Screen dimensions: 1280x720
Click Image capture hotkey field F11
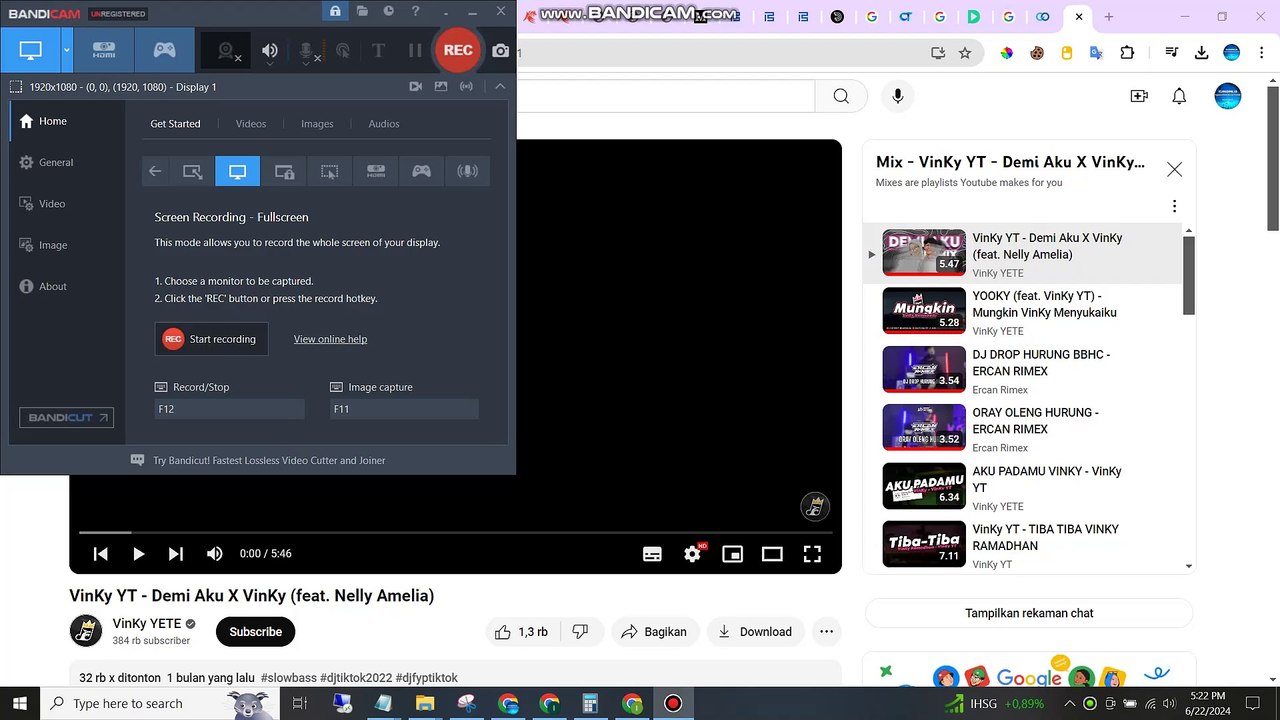pos(404,409)
